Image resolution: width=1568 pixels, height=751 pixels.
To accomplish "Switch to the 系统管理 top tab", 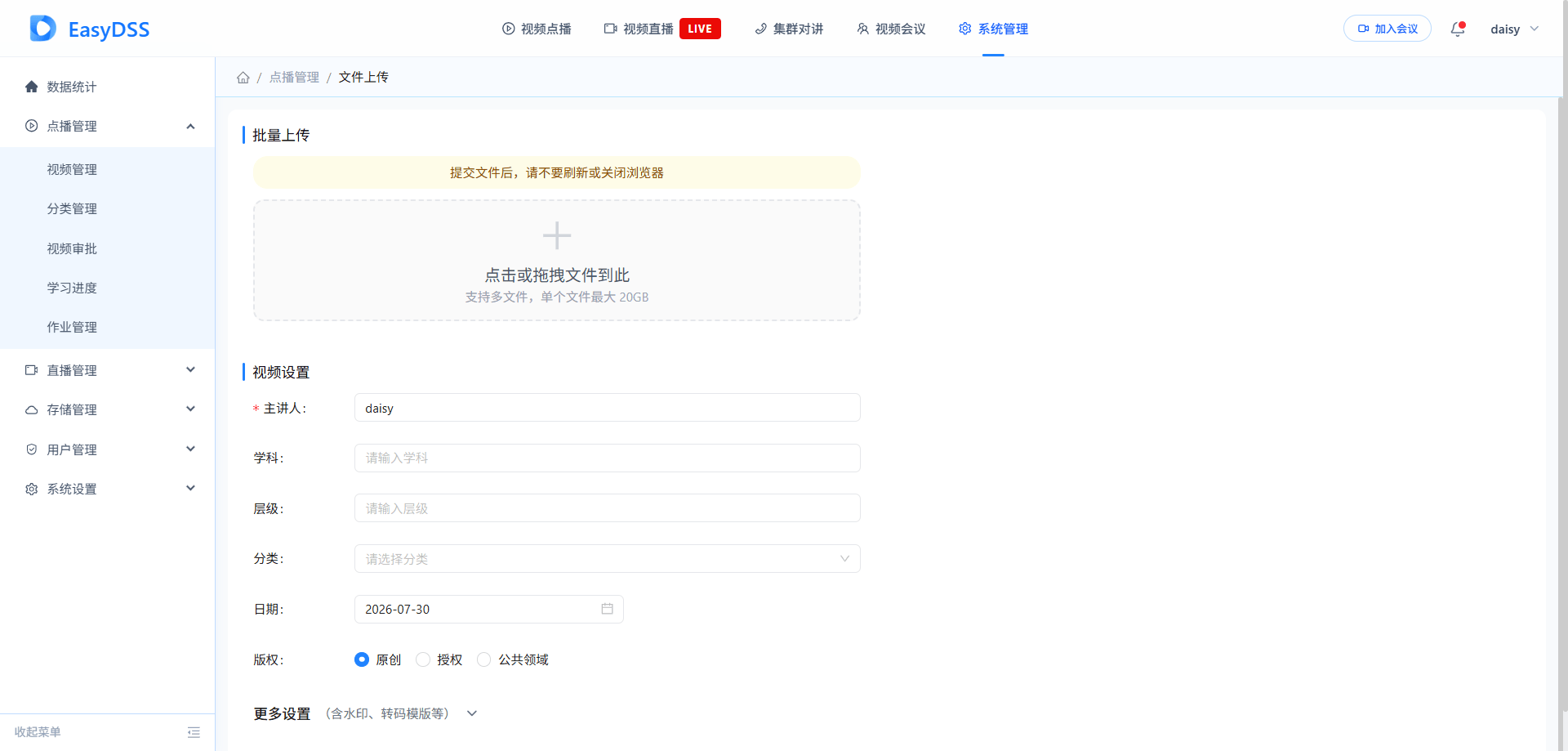I will 993,29.
